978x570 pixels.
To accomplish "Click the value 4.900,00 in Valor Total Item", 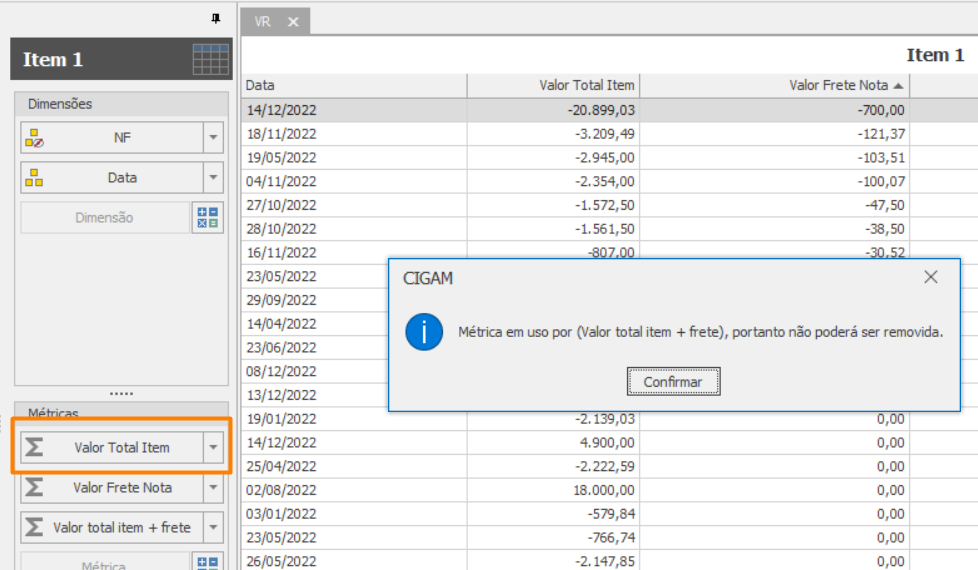I will pos(607,442).
